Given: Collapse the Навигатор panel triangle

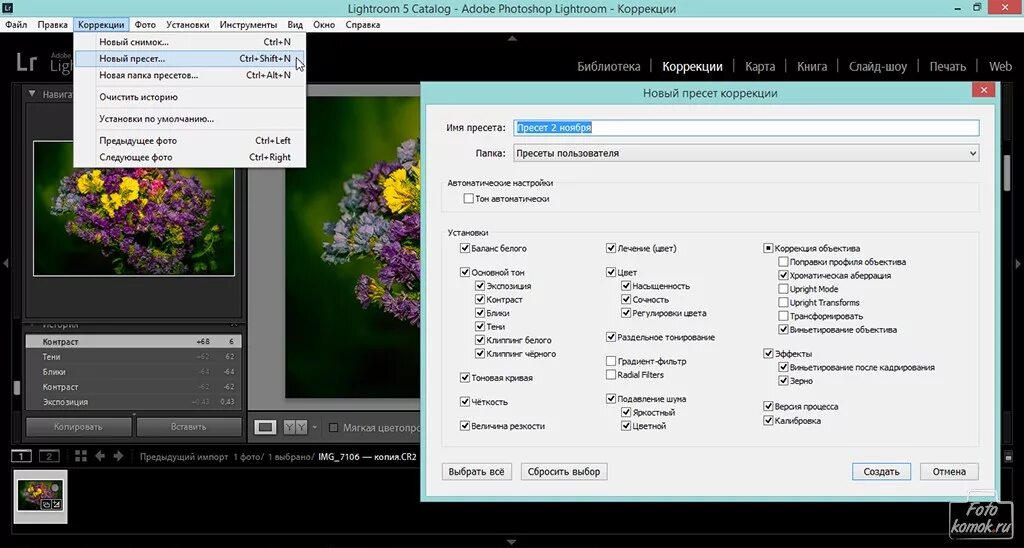Looking at the screenshot, I should [x=32, y=94].
